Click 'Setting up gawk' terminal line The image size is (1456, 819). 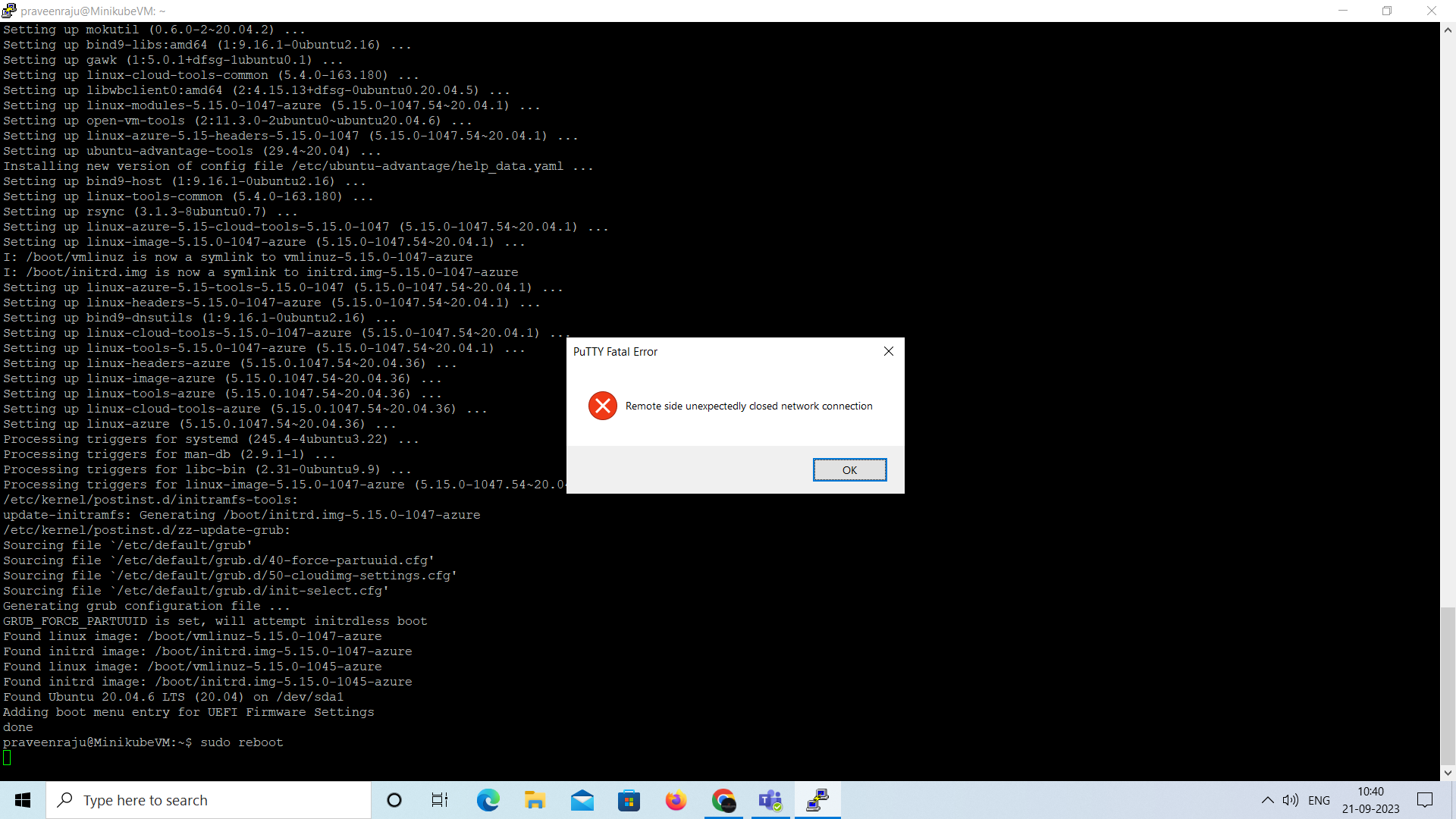pos(173,60)
